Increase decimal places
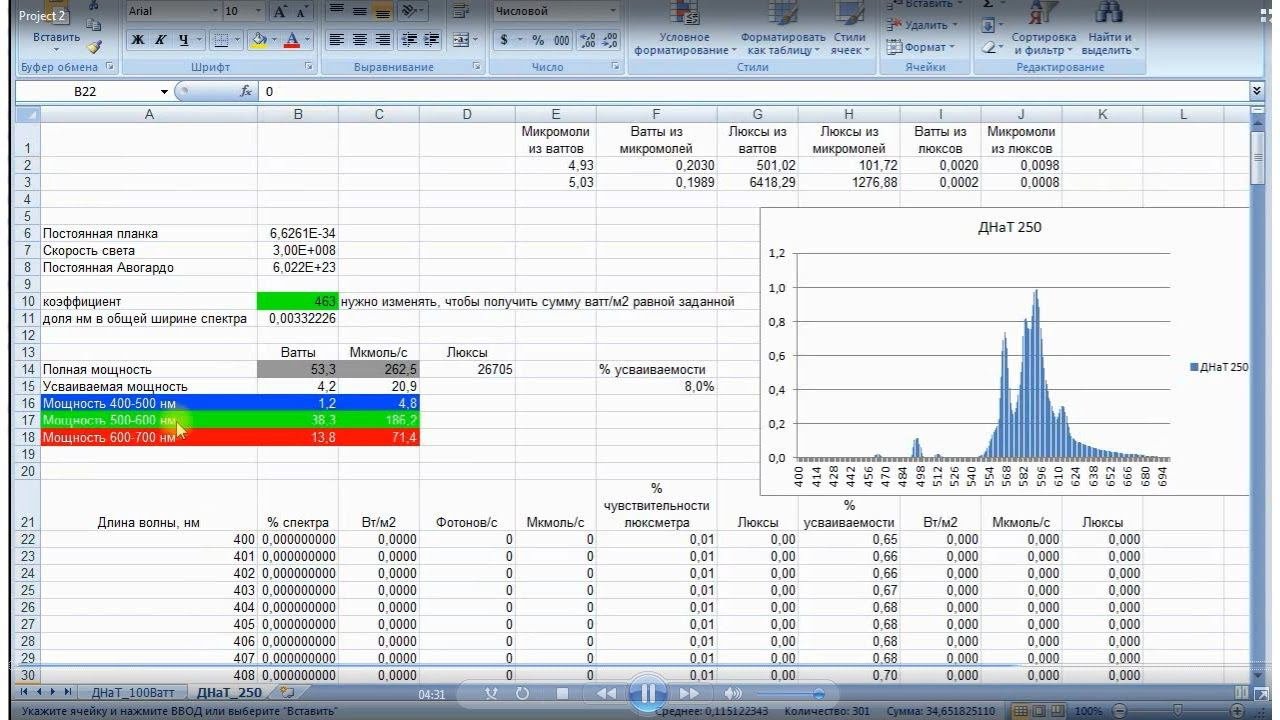This screenshot has width=1280, height=720. [588, 40]
